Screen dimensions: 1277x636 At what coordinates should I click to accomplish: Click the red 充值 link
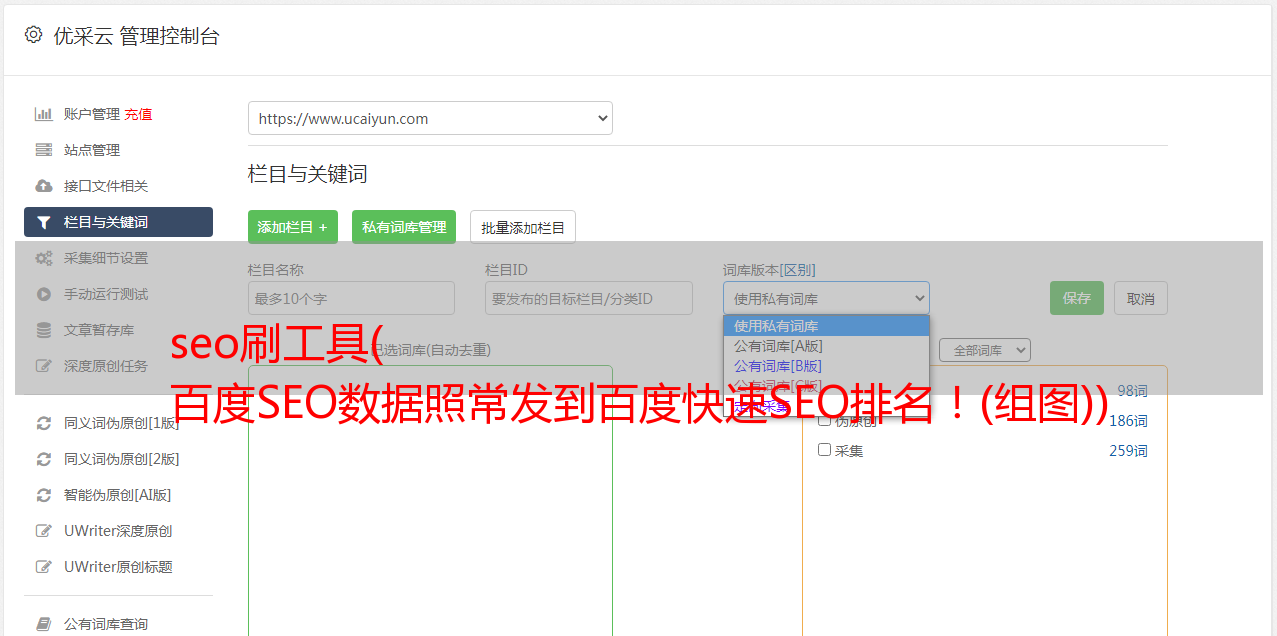pos(138,114)
